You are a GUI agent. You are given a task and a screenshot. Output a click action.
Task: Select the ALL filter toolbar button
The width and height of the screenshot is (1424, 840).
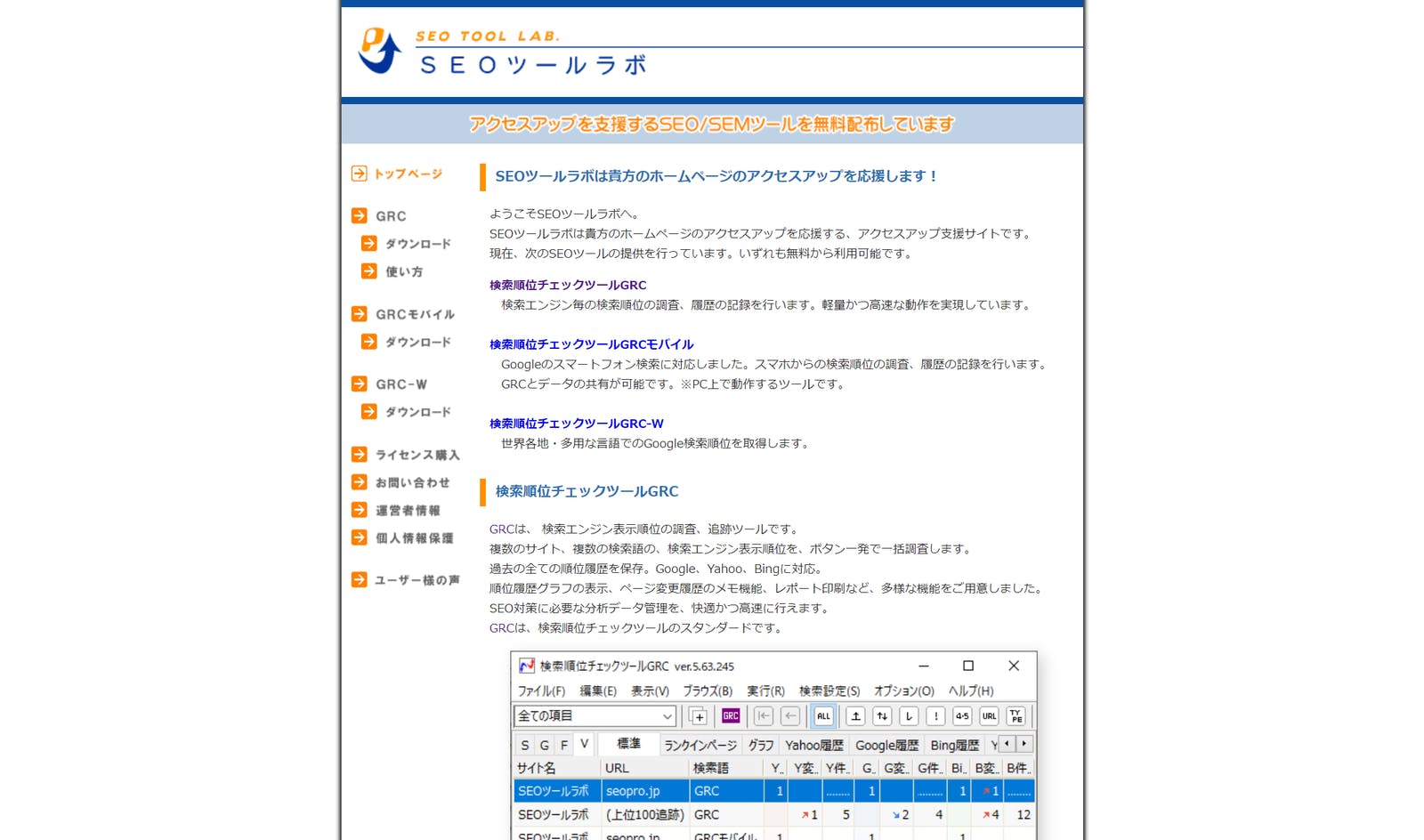point(823,716)
